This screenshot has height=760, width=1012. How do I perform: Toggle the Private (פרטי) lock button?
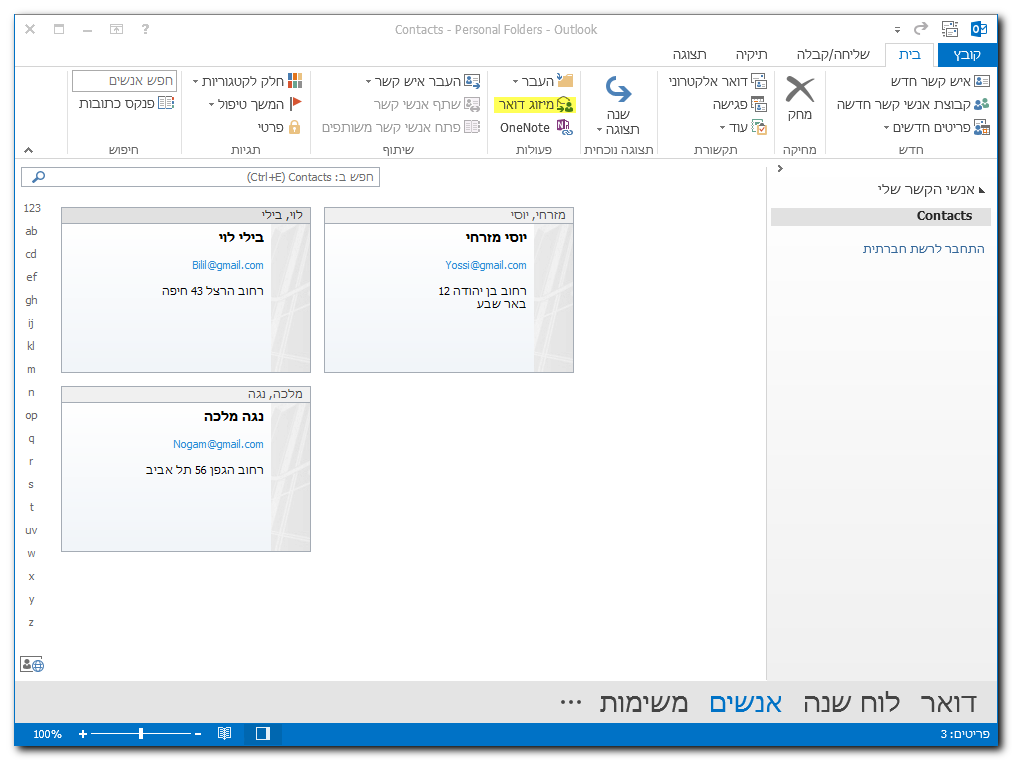294,127
